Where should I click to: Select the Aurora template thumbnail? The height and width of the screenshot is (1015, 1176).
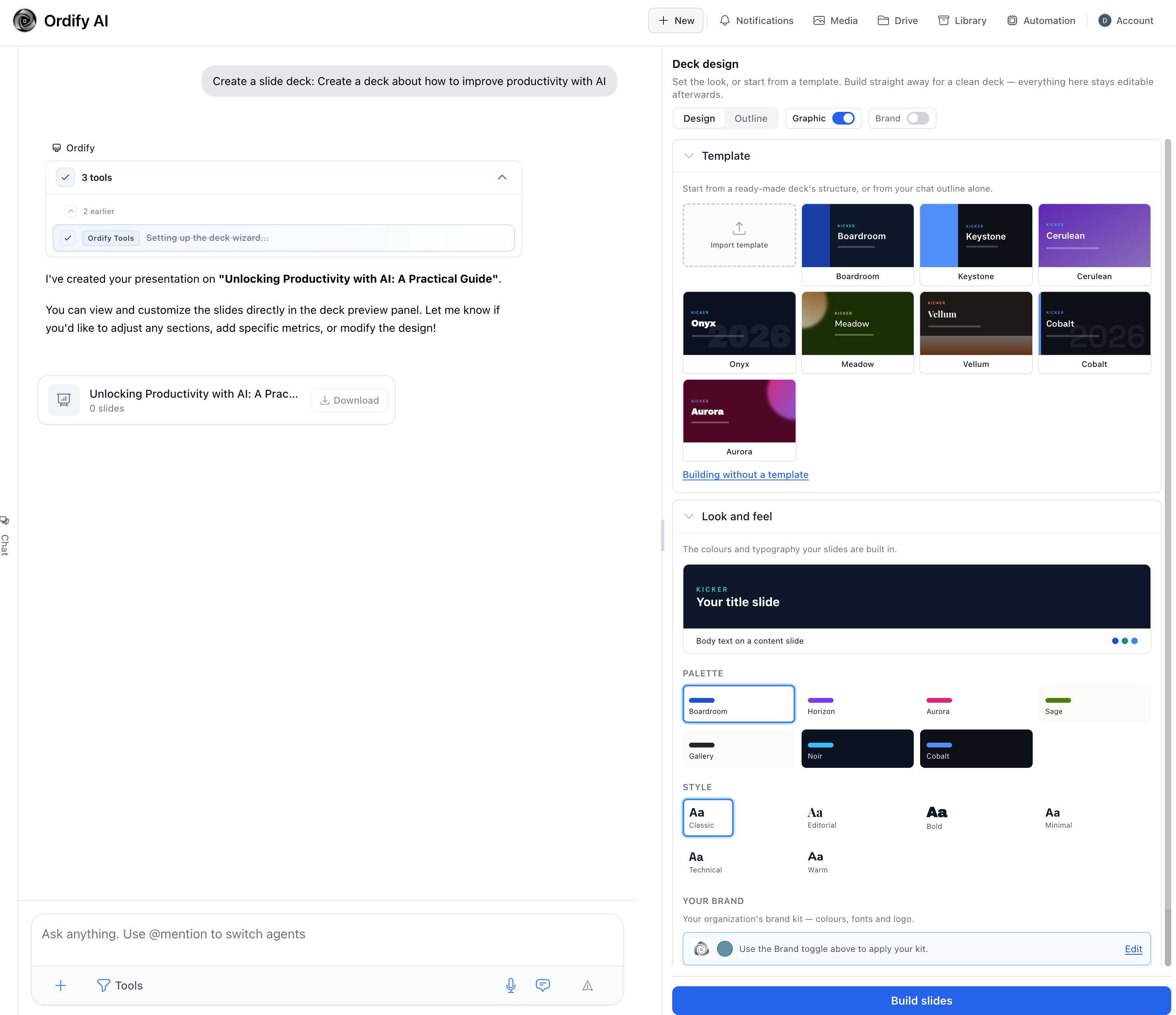[739, 420]
